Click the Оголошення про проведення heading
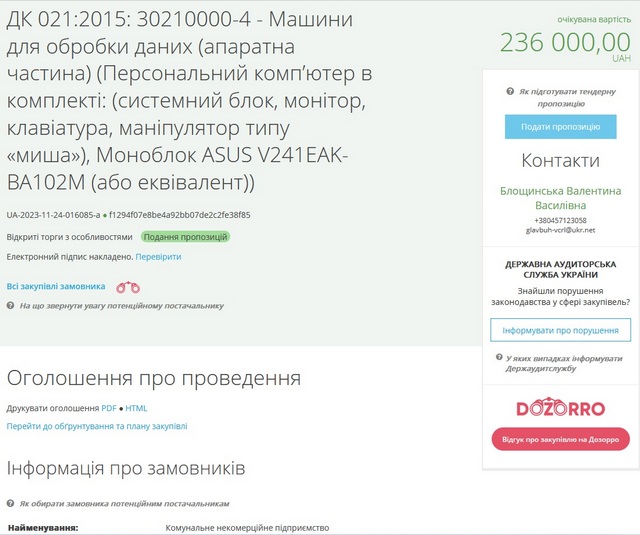This screenshot has width=640, height=535. click(x=154, y=378)
